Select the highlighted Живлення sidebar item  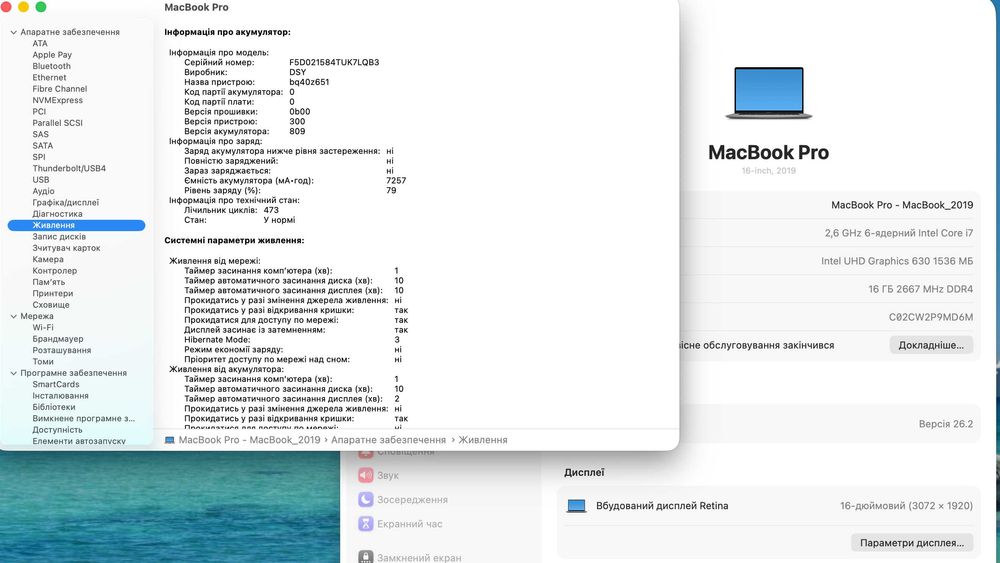coord(77,225)
